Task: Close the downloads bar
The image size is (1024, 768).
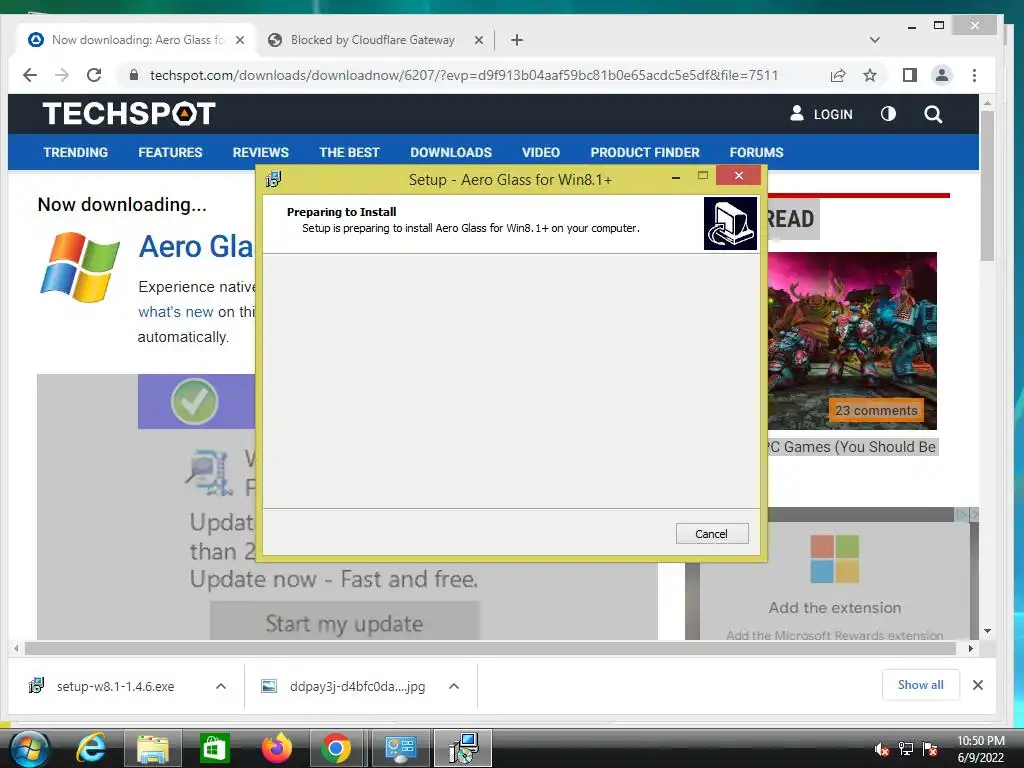Action: pyautogui.click(x=978, y=685)
